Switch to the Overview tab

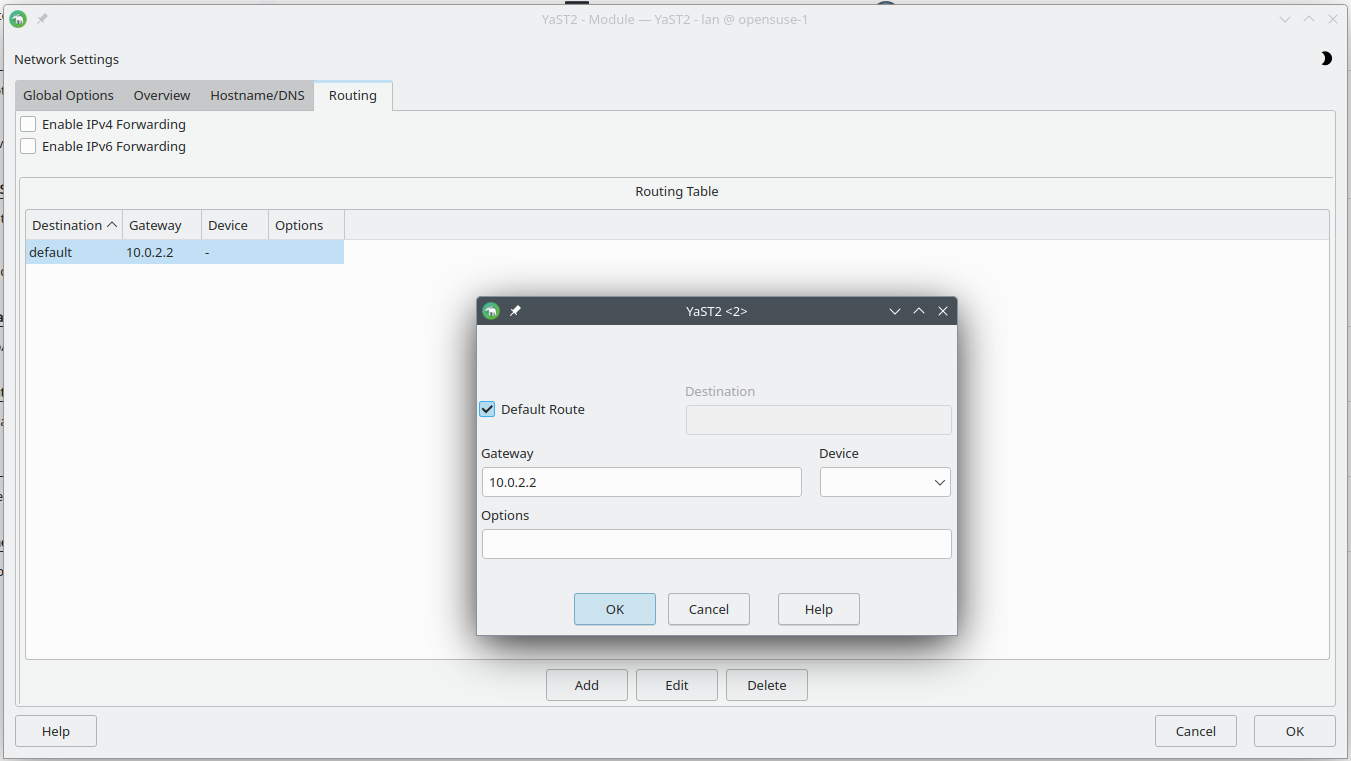pos(162,96)
